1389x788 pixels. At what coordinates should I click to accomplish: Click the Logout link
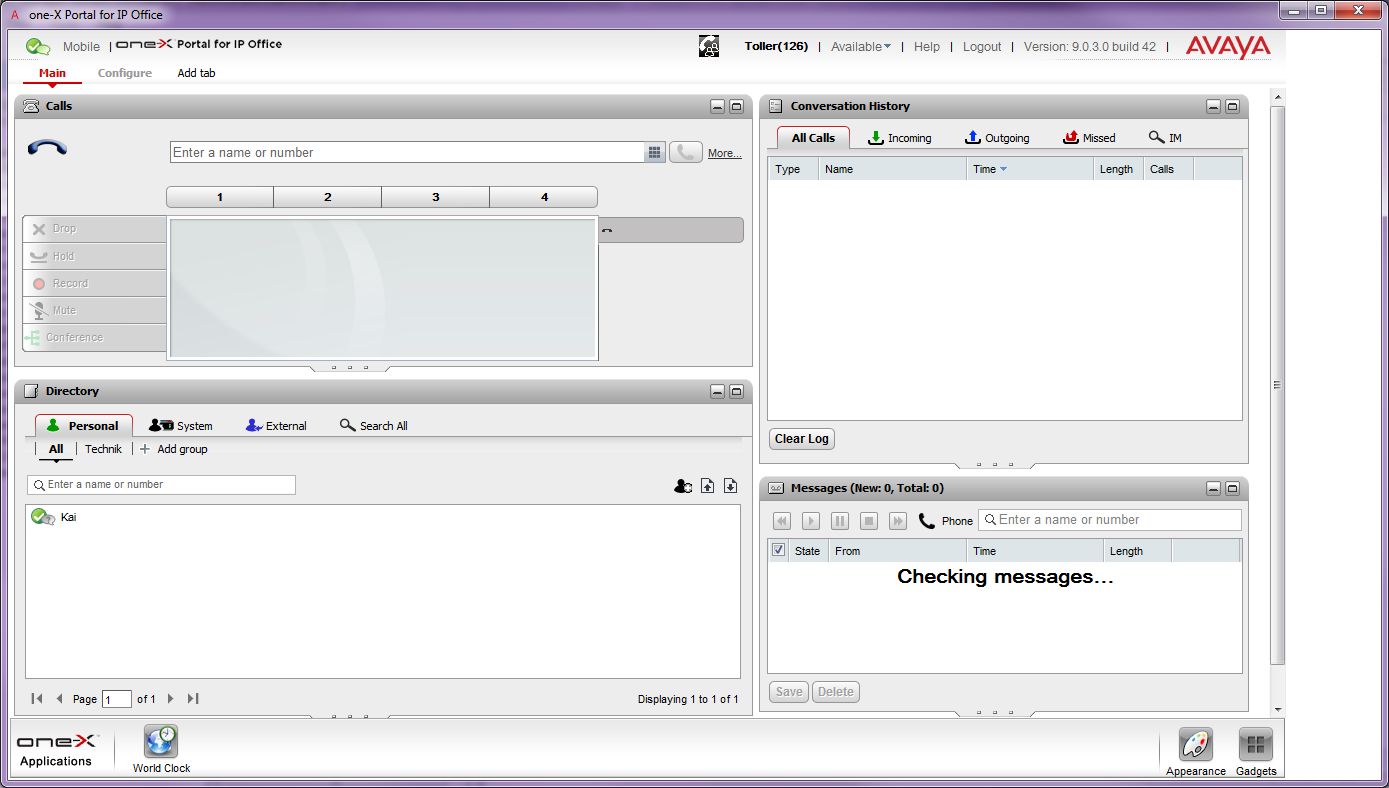pos(981,46)
